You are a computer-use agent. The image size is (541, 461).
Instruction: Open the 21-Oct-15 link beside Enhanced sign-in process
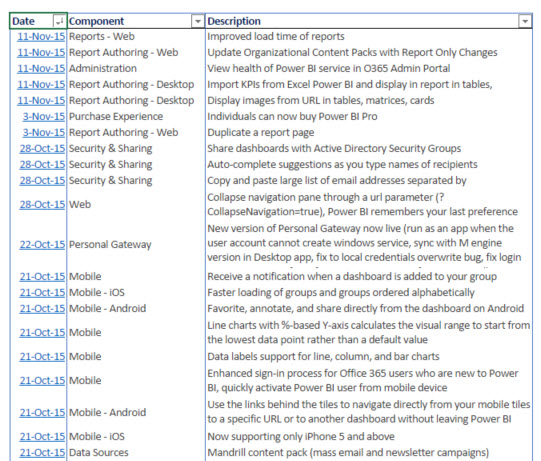(42, 381)
